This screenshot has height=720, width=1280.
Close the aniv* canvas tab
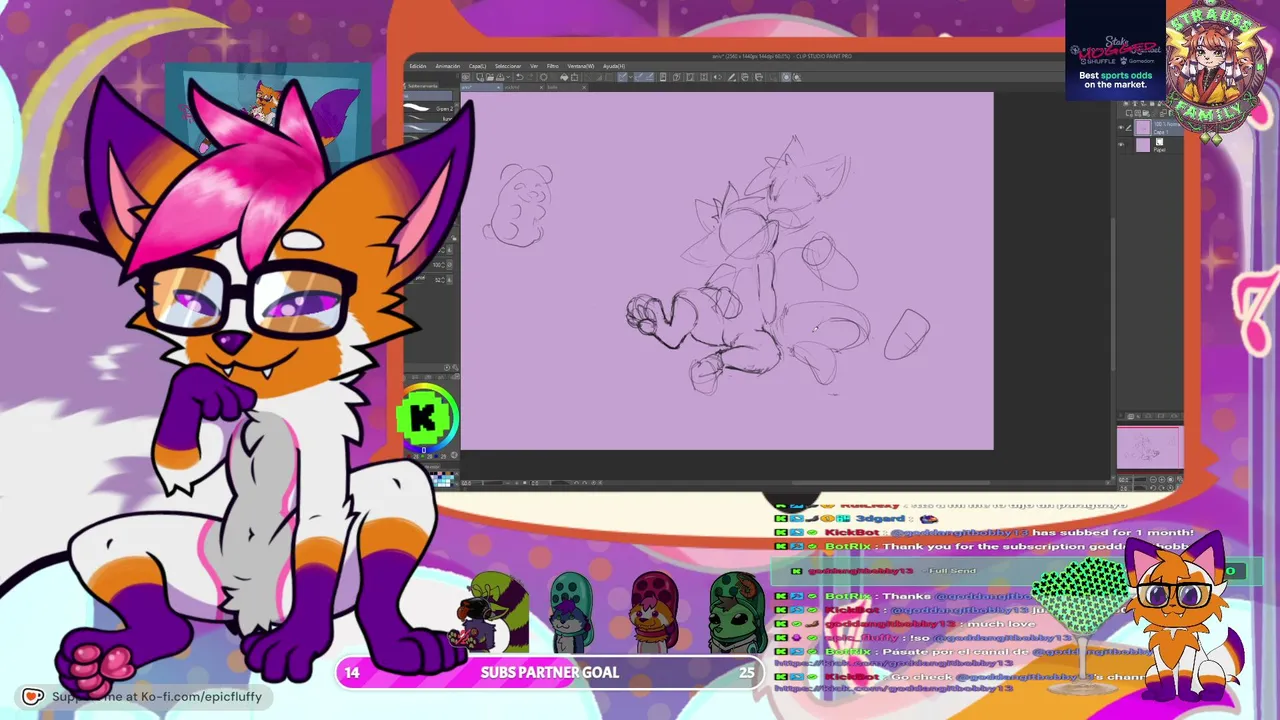pos(497,87)
